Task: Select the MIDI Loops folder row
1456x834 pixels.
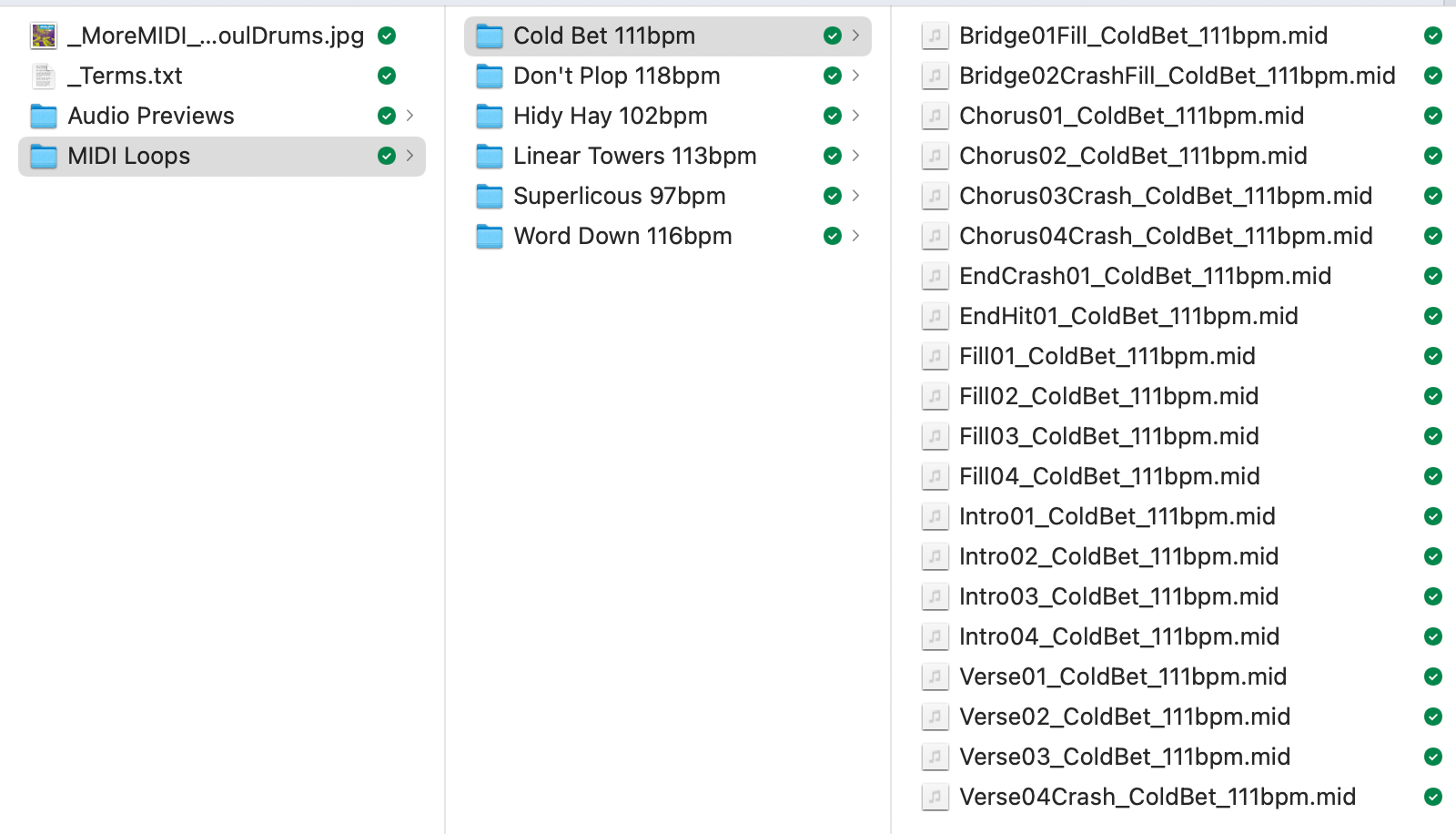Action: [129, 156]
